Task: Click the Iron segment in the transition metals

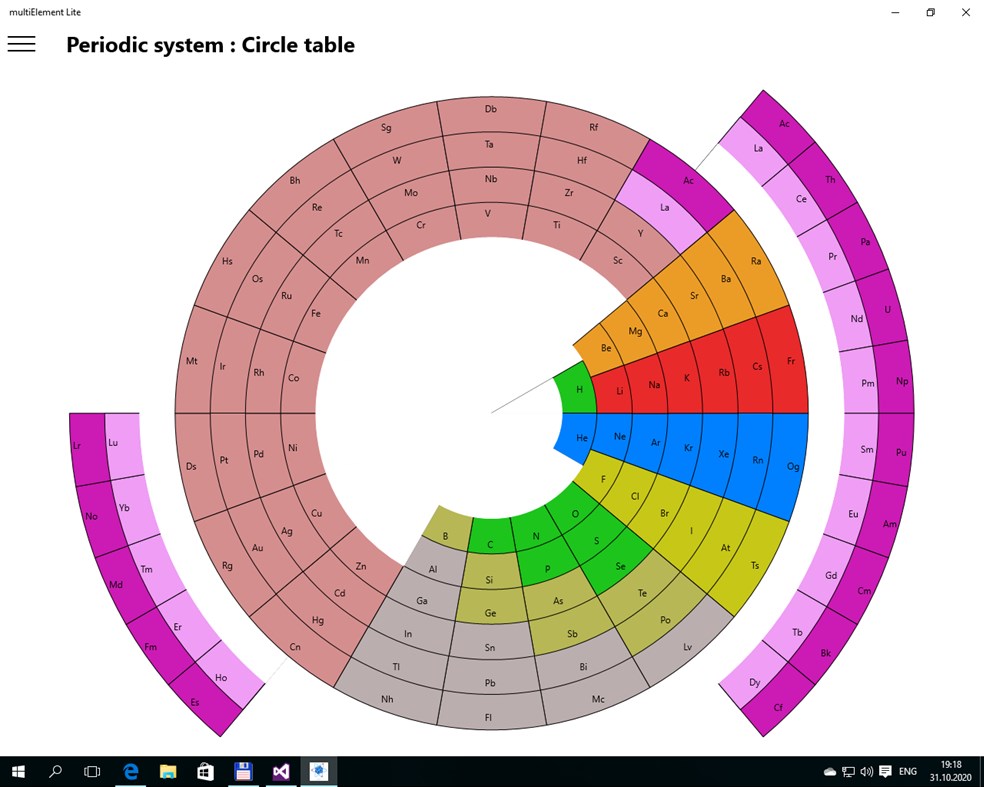Action: pyautogui.click(x=318, y=313)
